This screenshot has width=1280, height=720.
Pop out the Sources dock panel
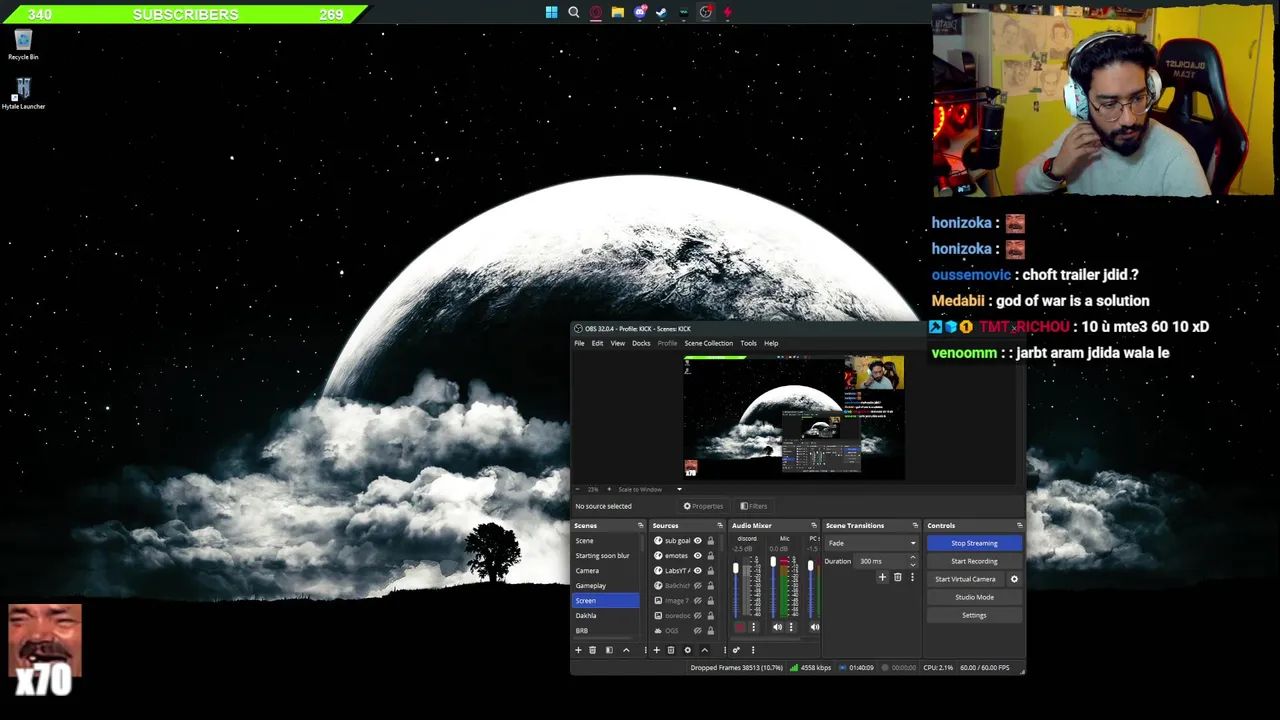click(720, 525)
